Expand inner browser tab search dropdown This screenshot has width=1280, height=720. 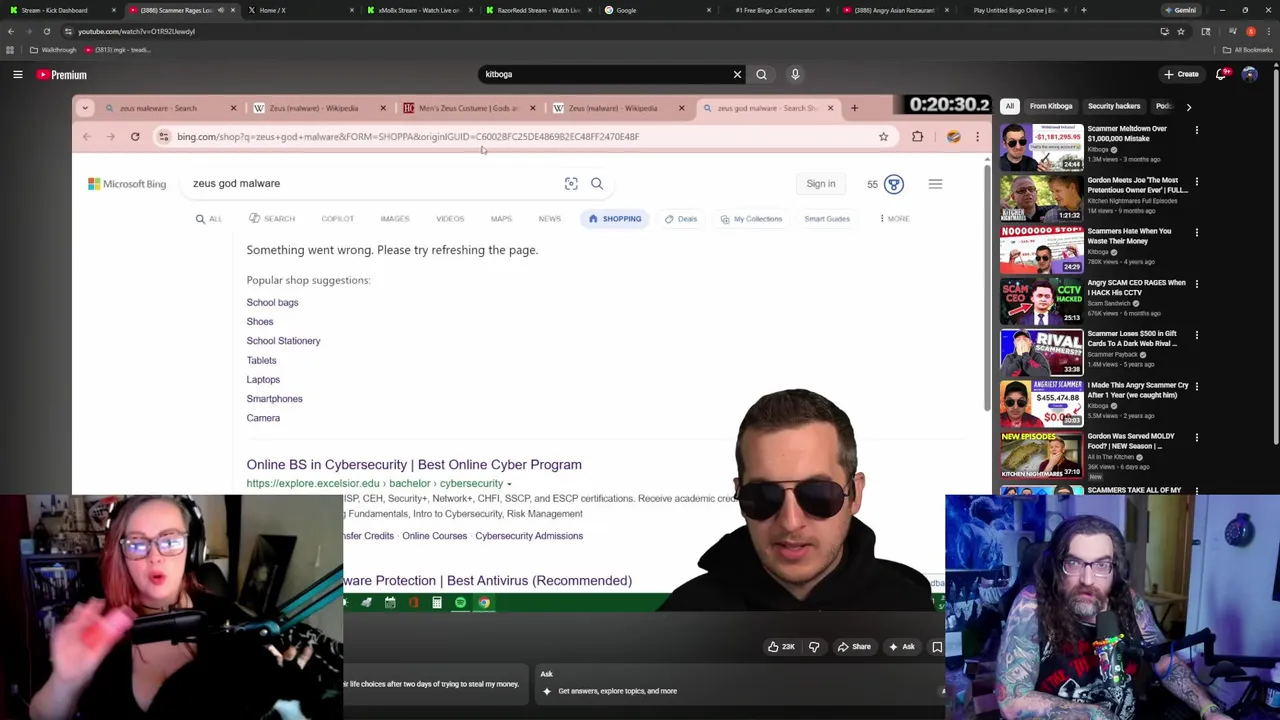85,108
